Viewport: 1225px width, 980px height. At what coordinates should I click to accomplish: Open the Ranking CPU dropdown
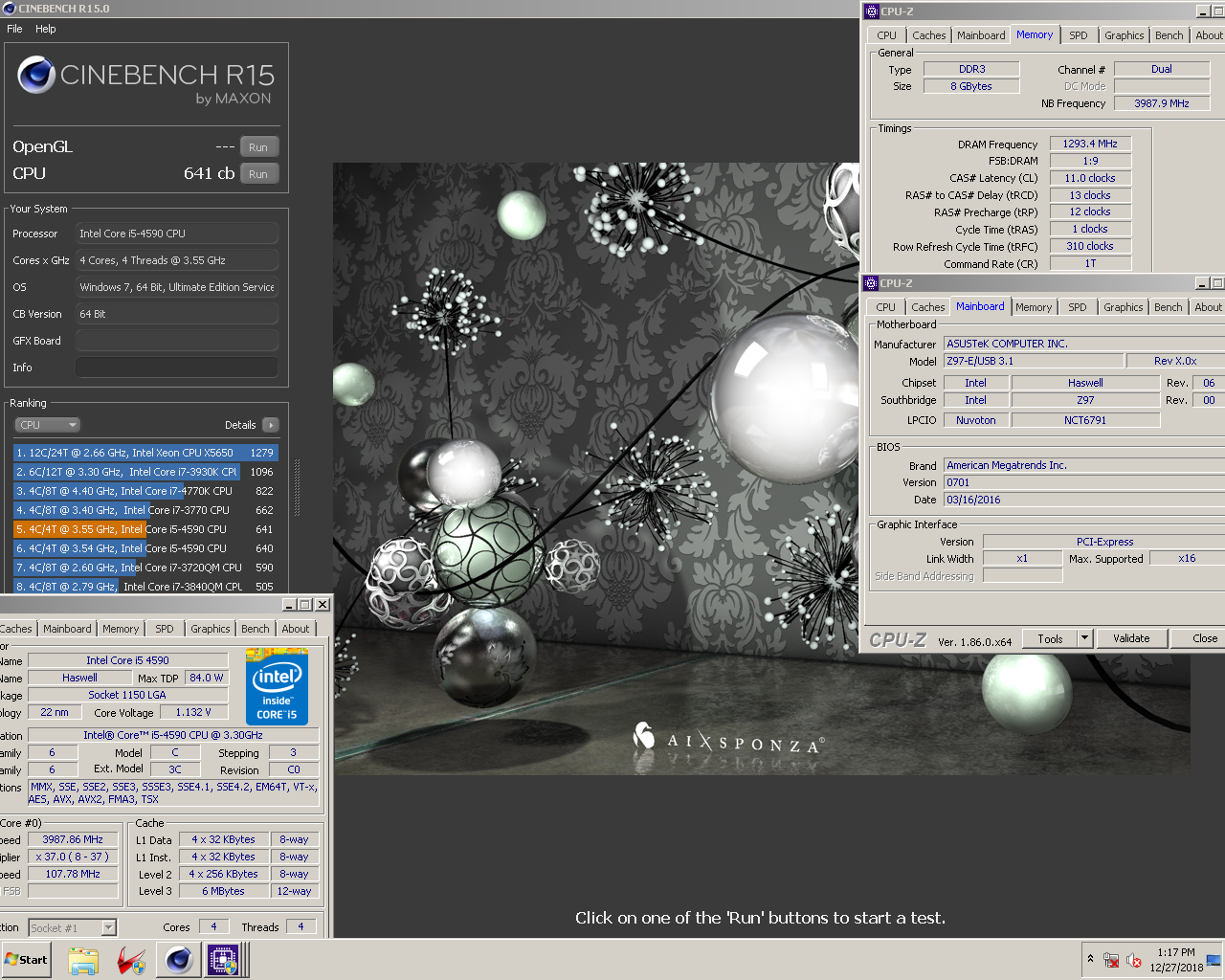click(47, 425)
